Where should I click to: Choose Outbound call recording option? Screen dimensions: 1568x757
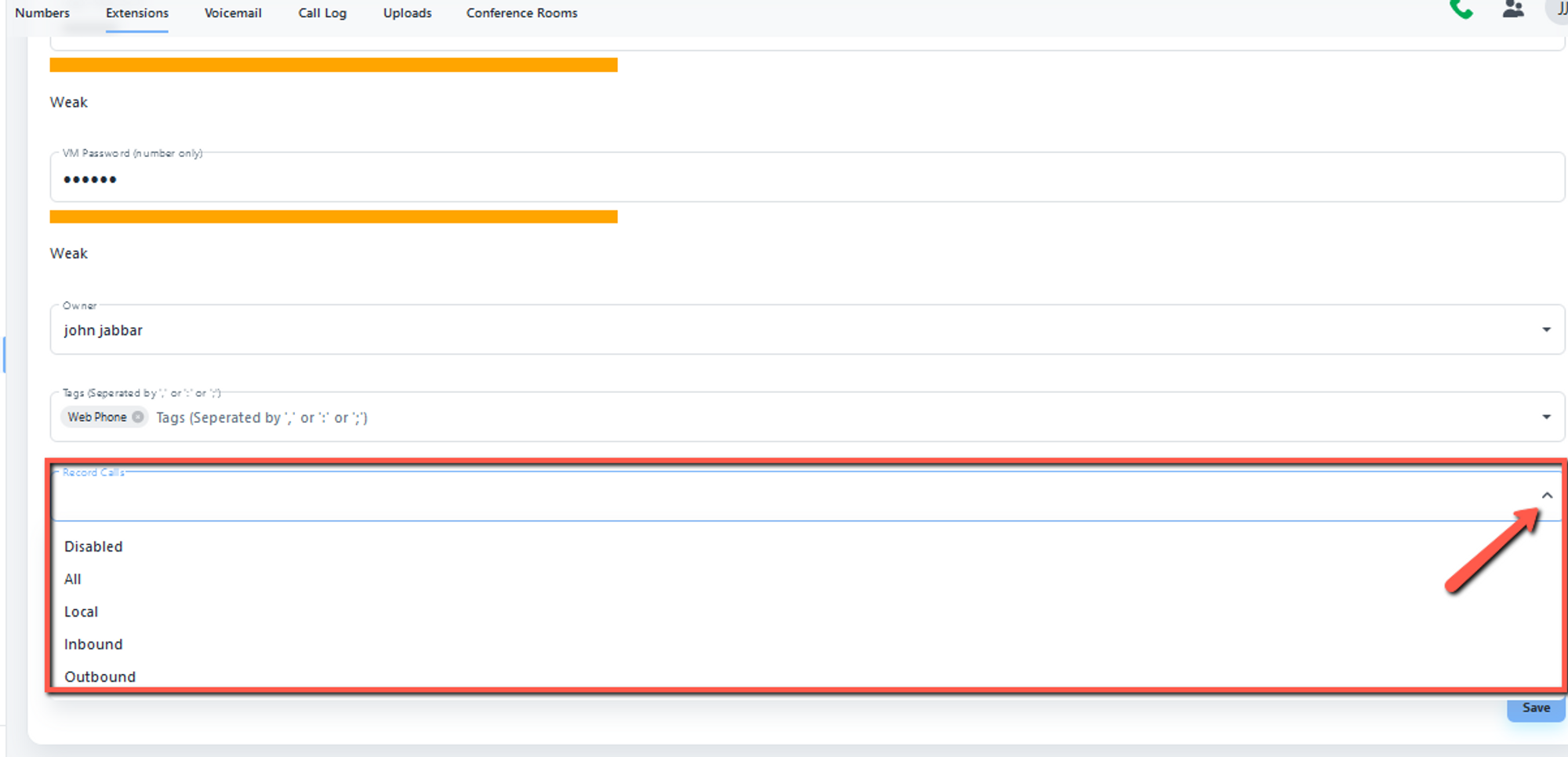coord(100,677)
